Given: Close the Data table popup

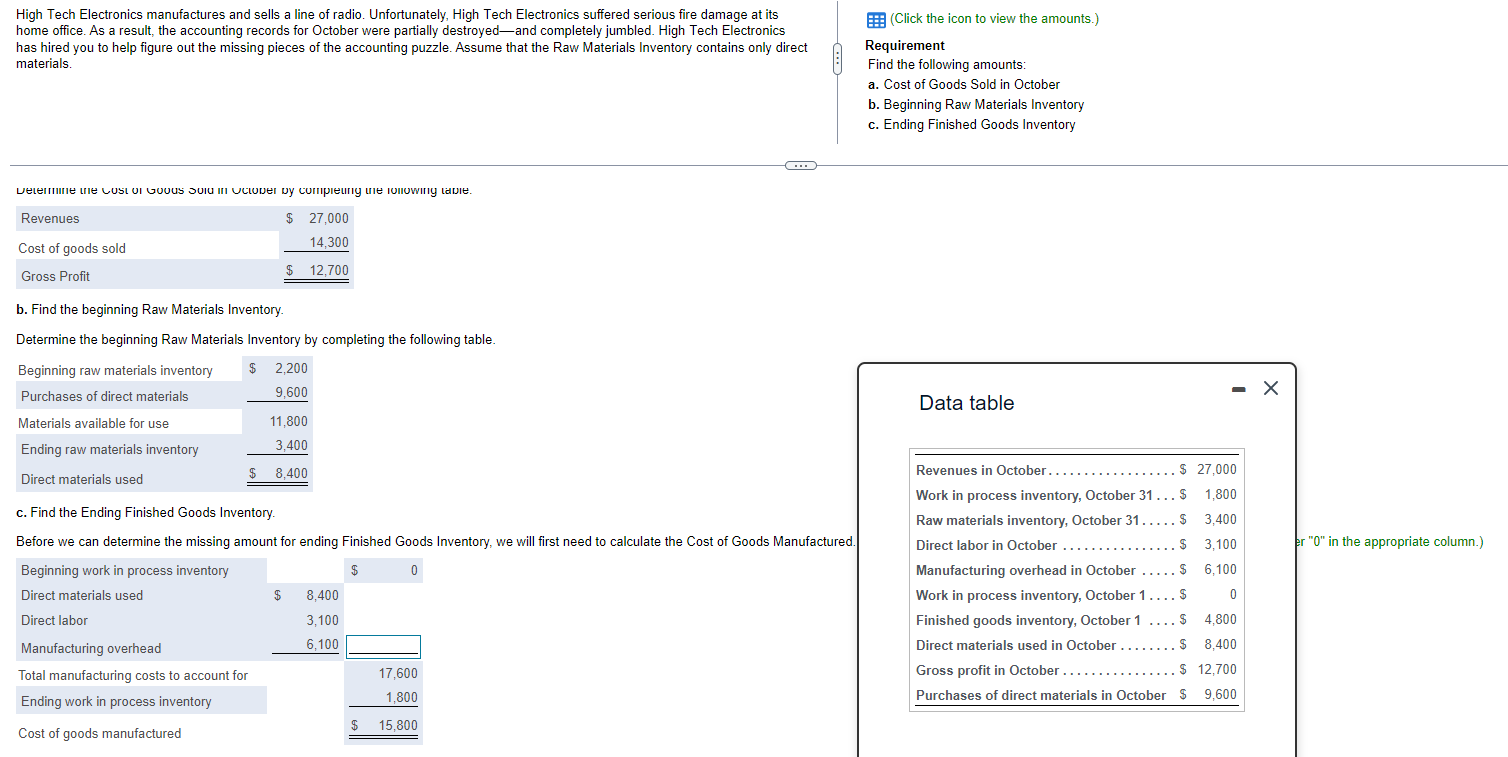Looking at the screenshot, I should (1270, 388).
